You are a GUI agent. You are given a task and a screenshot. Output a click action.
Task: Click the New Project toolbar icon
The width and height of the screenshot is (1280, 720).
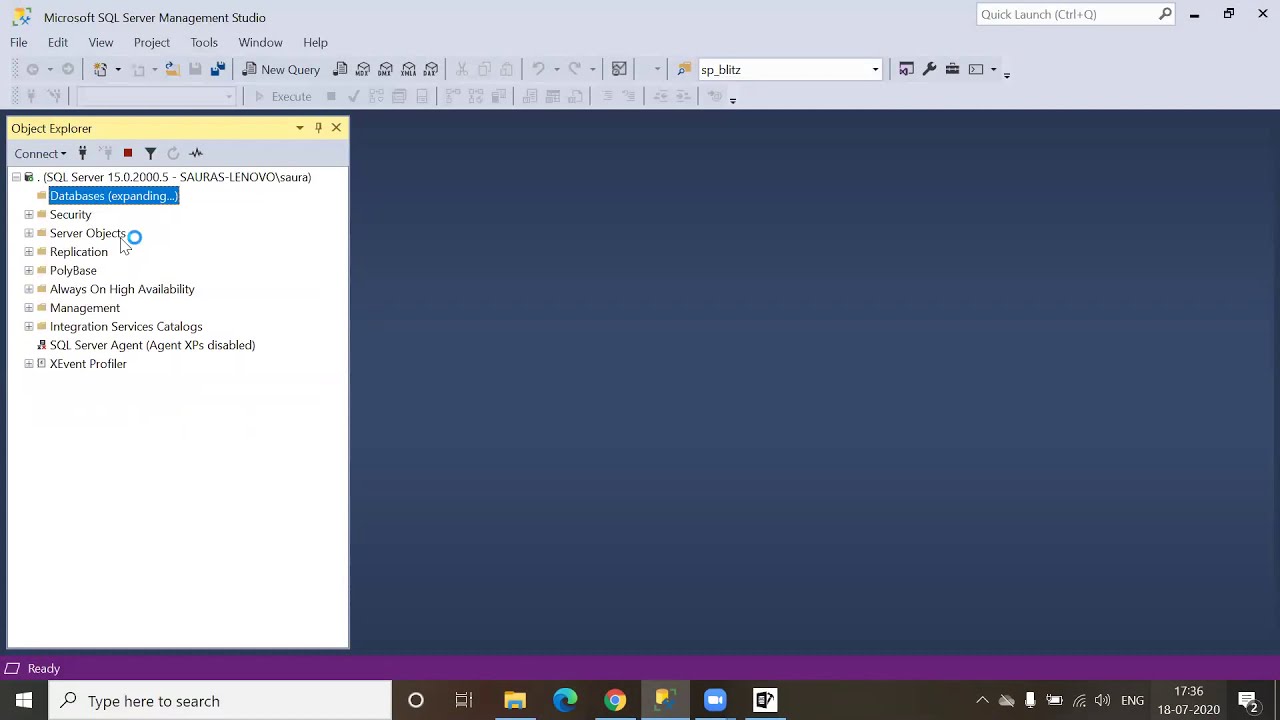tap(100, 69)
